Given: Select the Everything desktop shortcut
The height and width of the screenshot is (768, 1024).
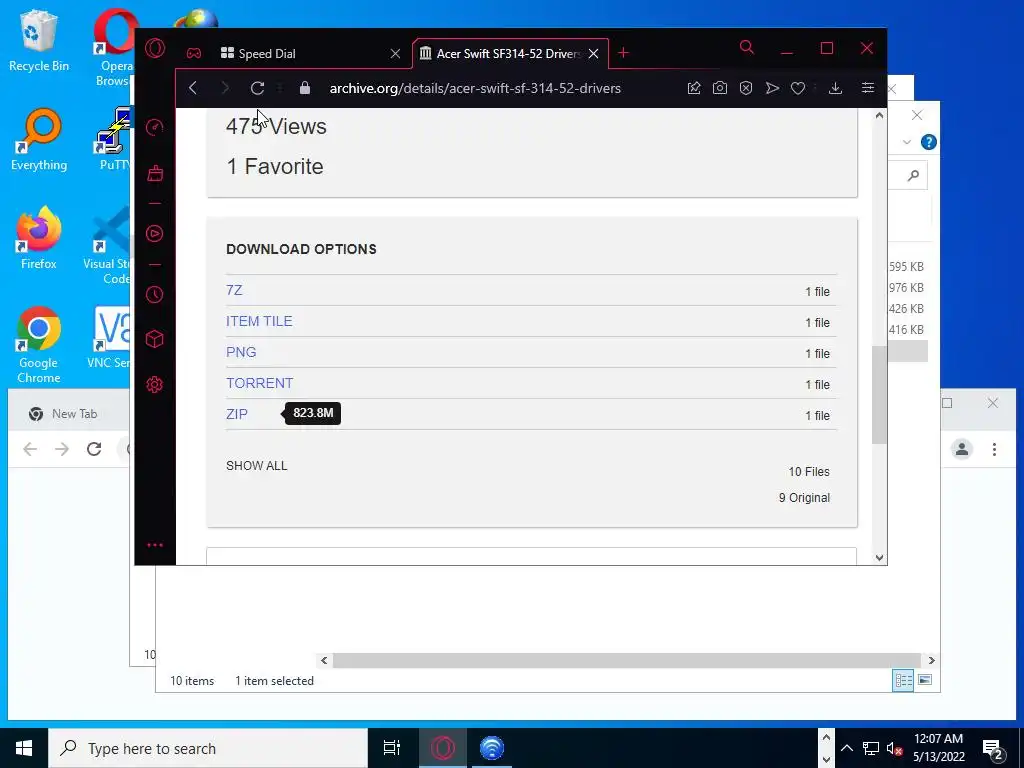Looking at the screenshot, I should tap(39, 140).
